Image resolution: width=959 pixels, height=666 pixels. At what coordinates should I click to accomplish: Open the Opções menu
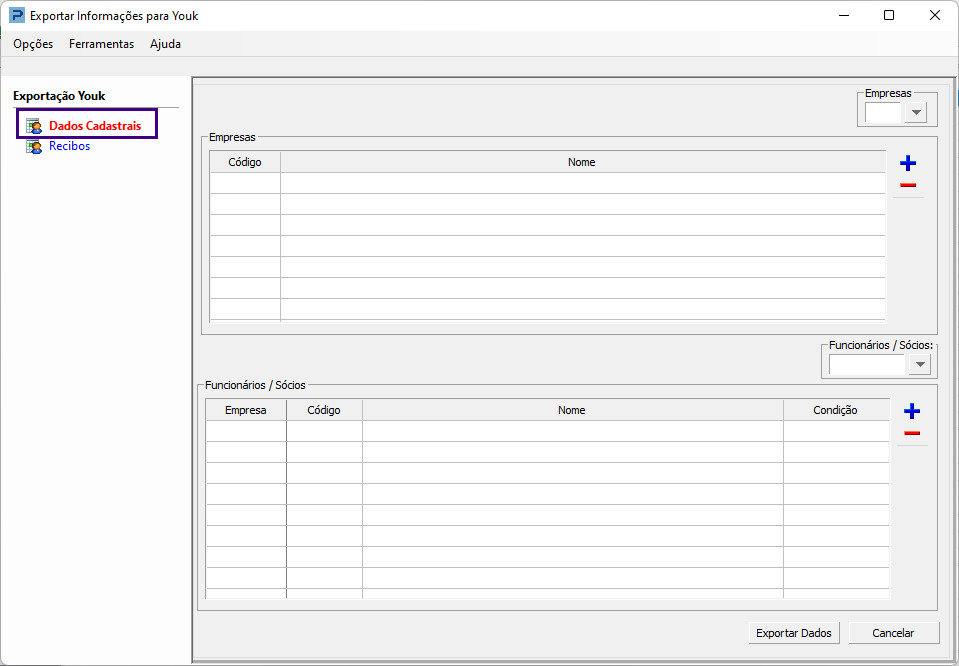(x=33, y=44)
